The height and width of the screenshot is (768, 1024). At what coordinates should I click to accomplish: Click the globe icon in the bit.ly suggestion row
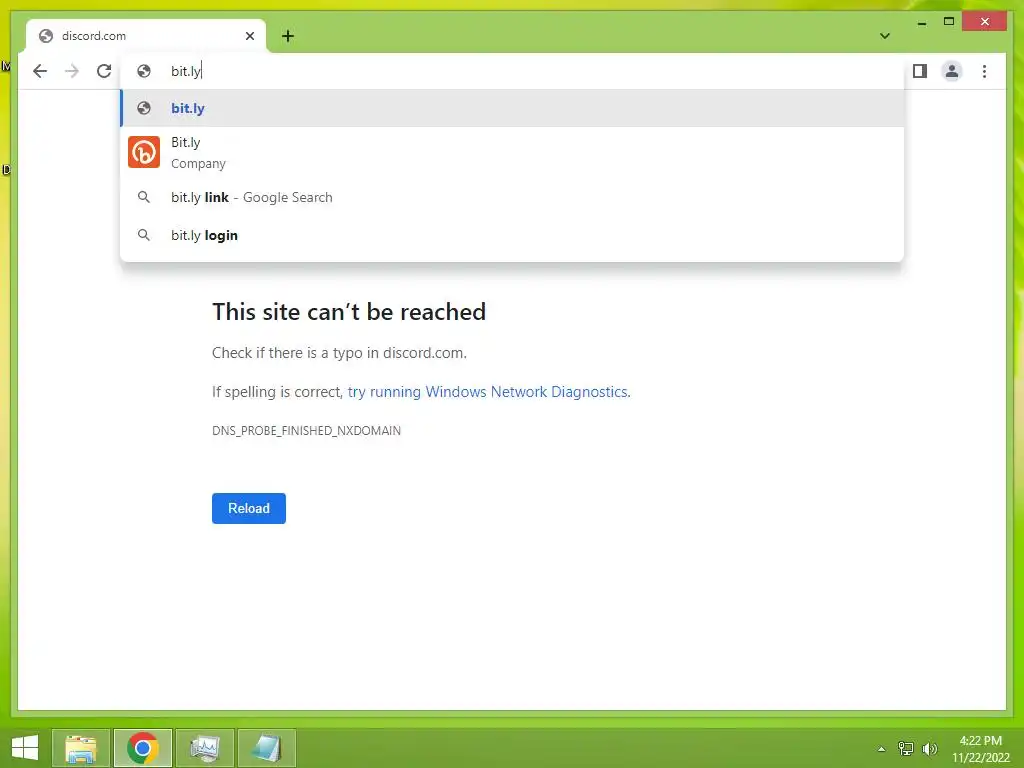[144, 108]
